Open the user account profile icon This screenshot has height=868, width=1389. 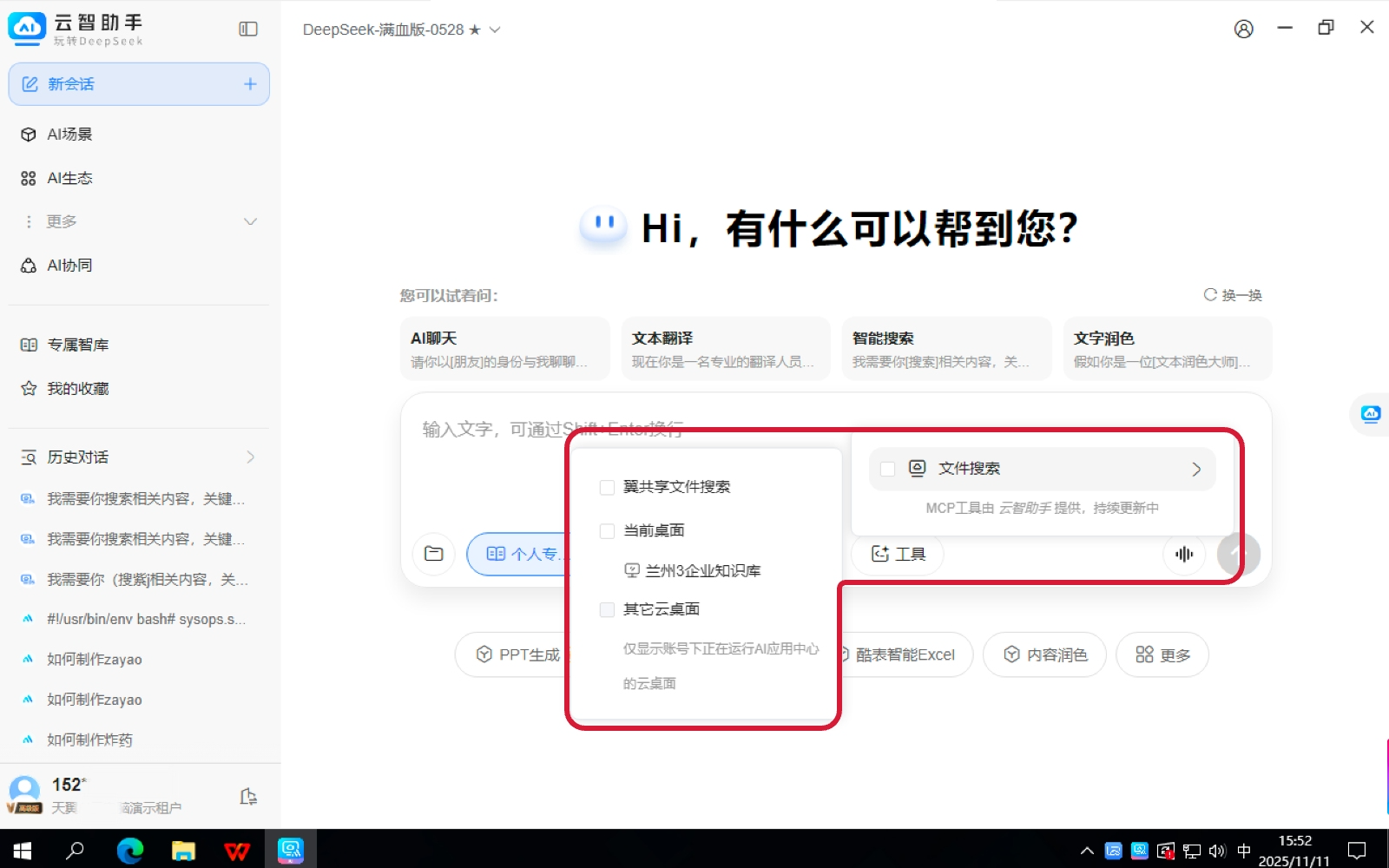pyautogui.click(x=1243, y=30)
